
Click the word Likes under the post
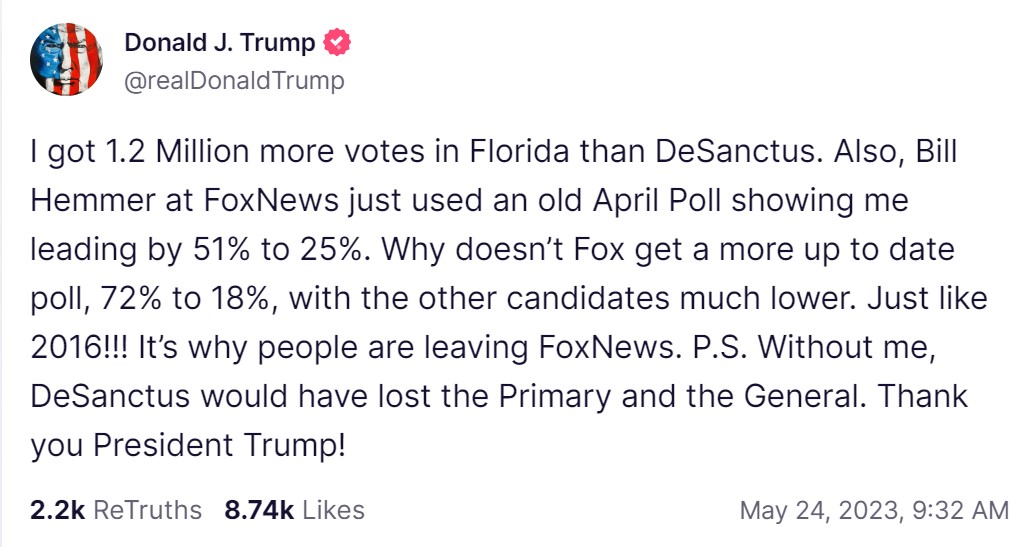tap(333, 510)
